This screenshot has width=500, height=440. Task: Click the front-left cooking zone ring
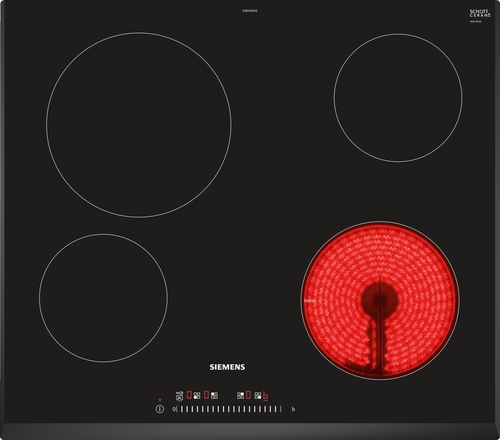click(103, 298)
